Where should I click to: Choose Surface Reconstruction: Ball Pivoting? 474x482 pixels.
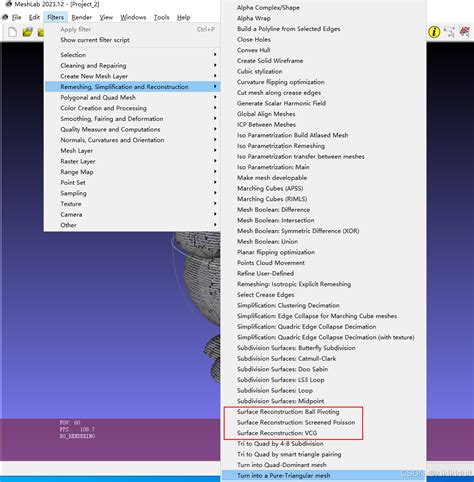288,412
